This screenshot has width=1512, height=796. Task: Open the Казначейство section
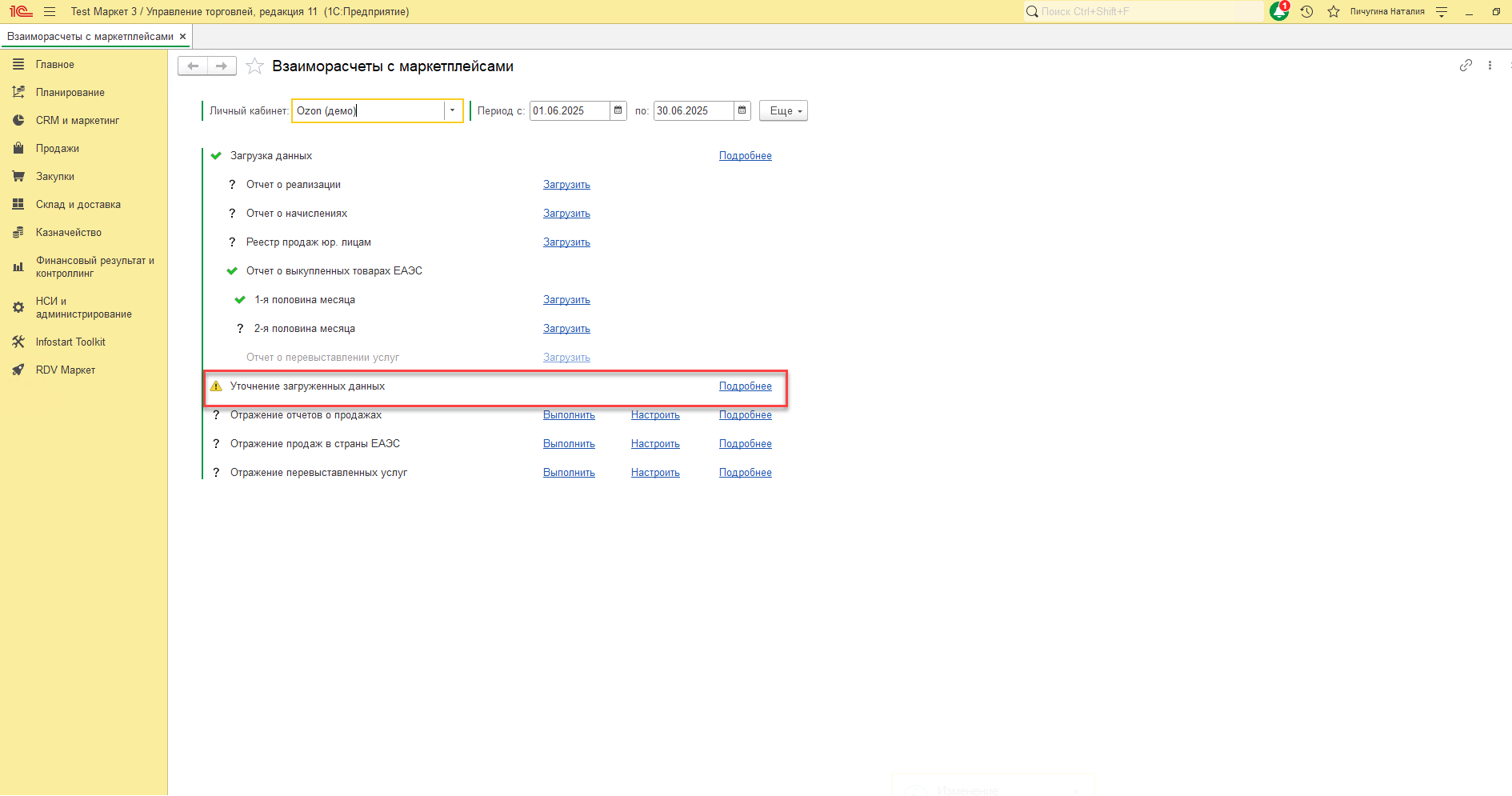click(69, 233)
